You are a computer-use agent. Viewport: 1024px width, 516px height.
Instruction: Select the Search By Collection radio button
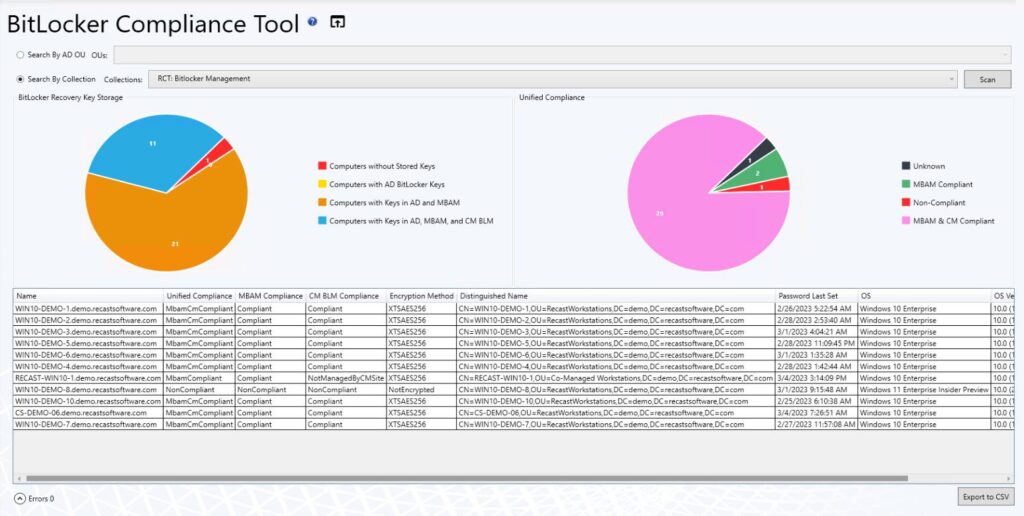21,79
